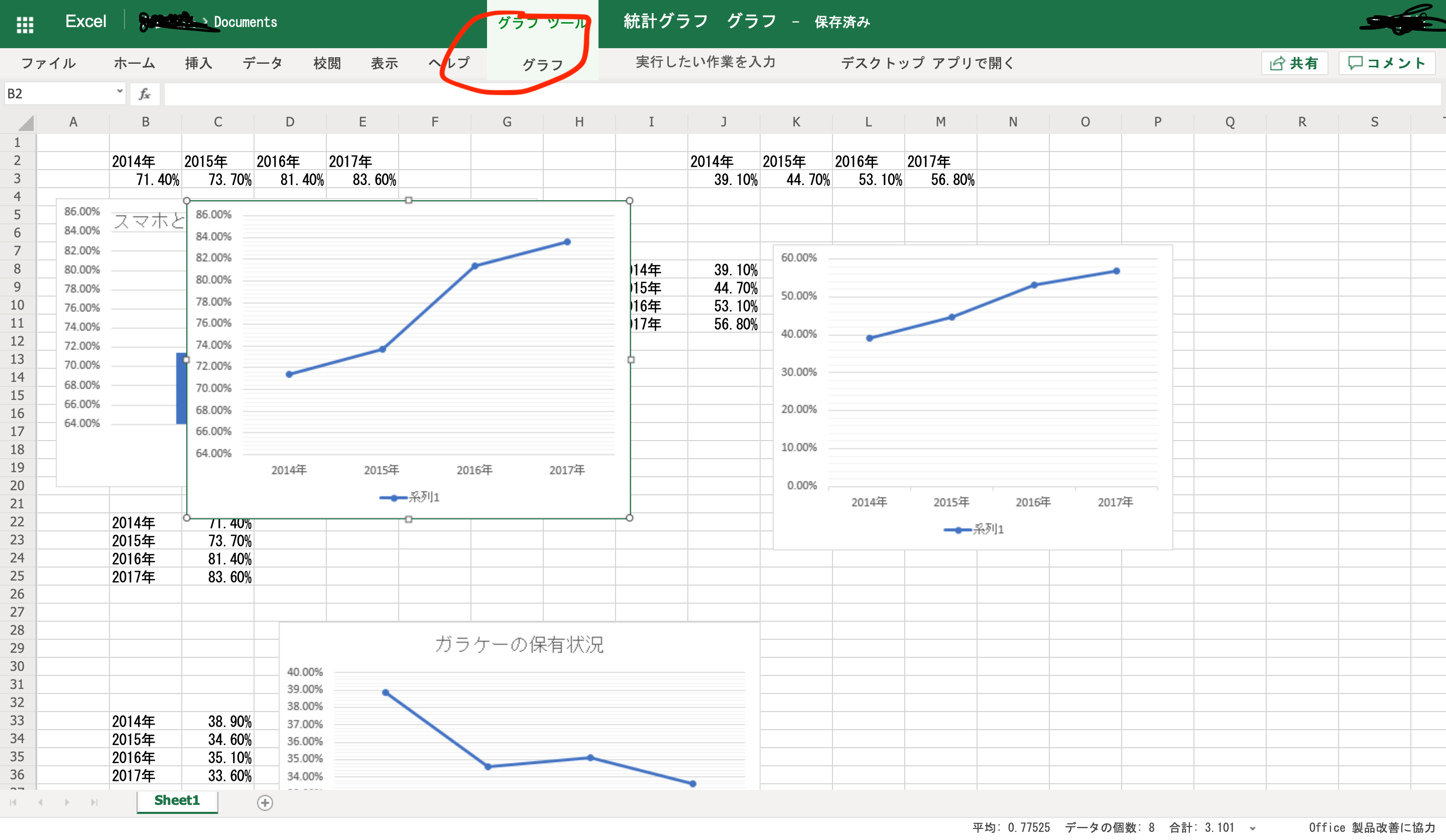Open the 挿入 ribbon tab

tap(198, 63)
